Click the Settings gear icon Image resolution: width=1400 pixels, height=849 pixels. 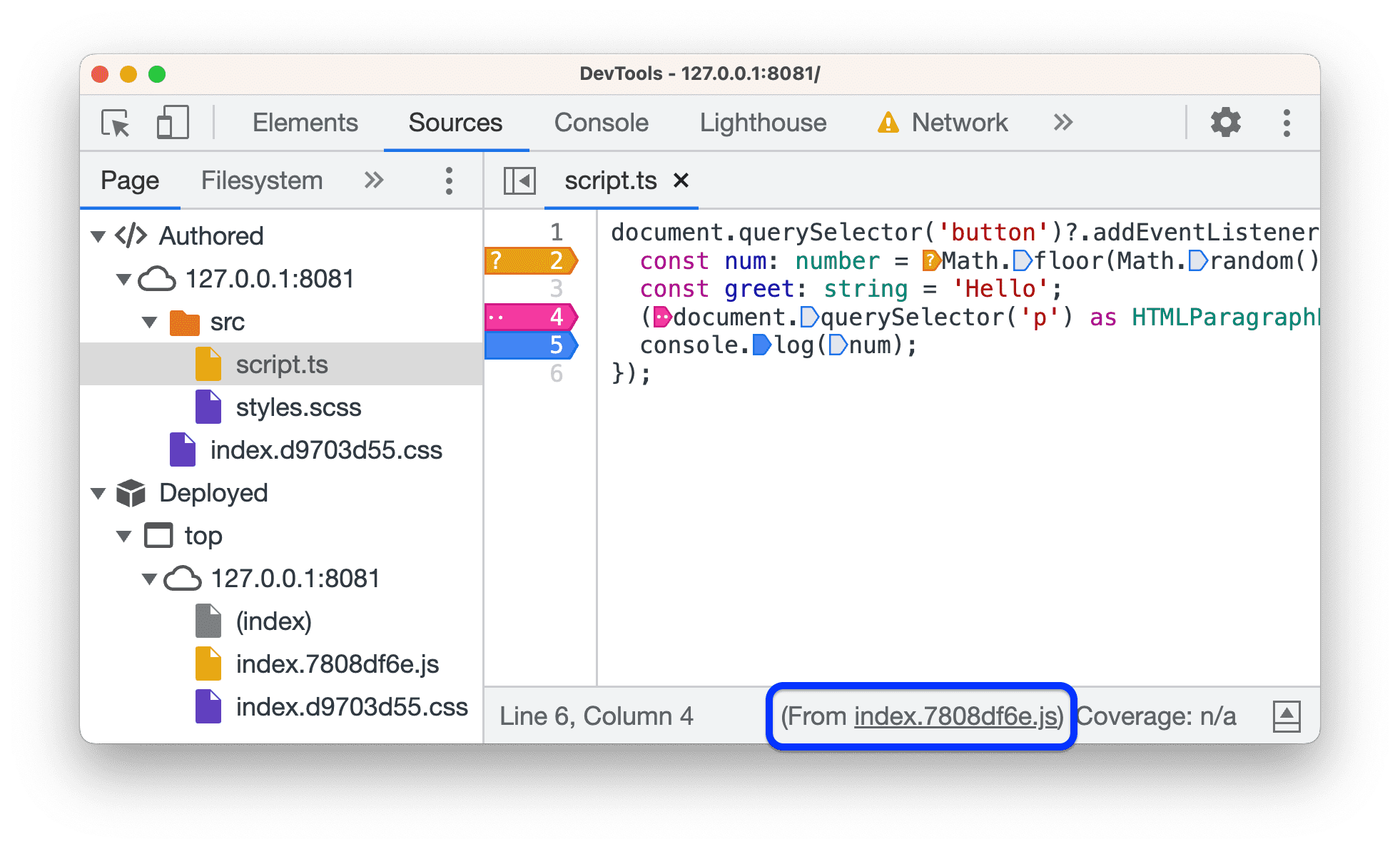[x=1225, y=122]
